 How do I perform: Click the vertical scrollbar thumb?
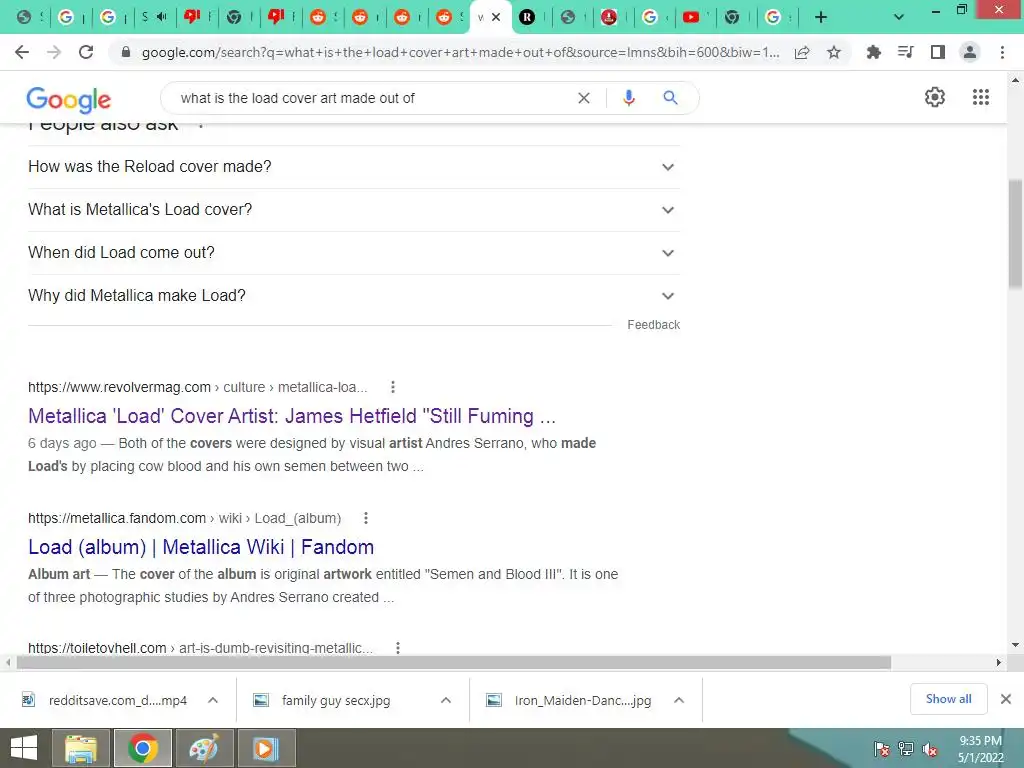(1016, 233)
